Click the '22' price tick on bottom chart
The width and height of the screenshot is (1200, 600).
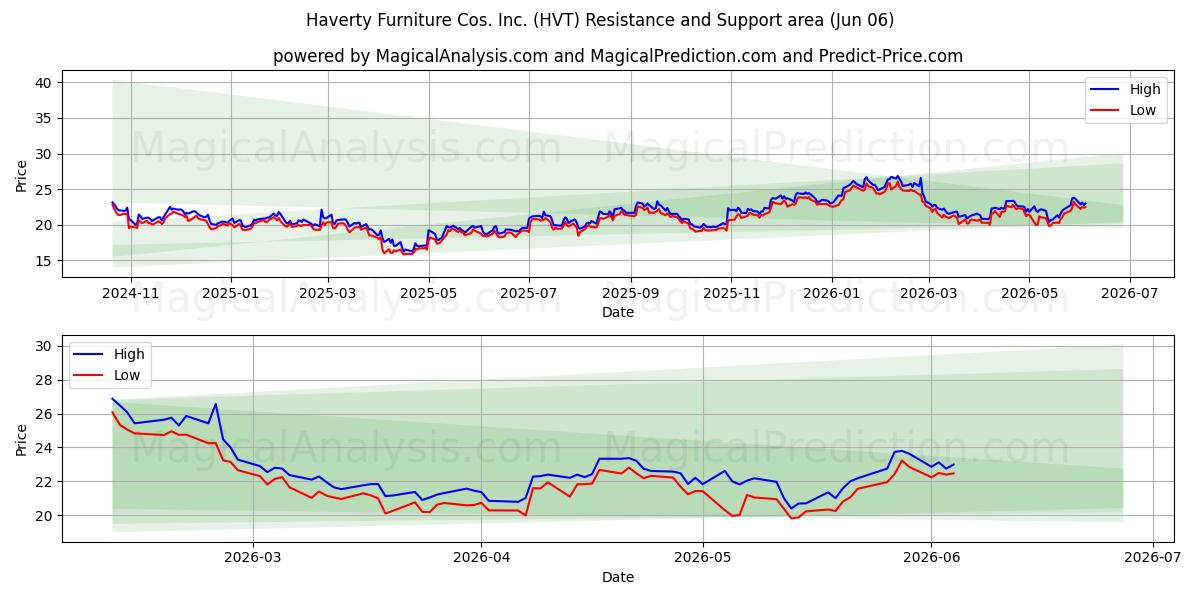pyautogui.click(x=45, y=482)
